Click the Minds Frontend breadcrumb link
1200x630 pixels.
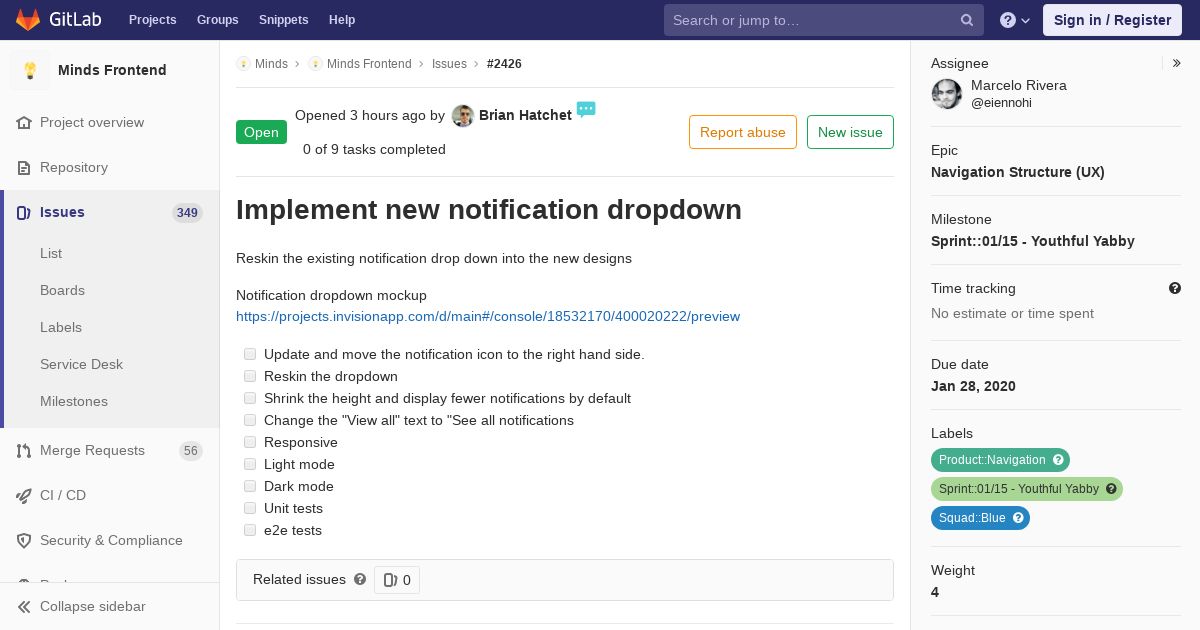click(369, 64)
